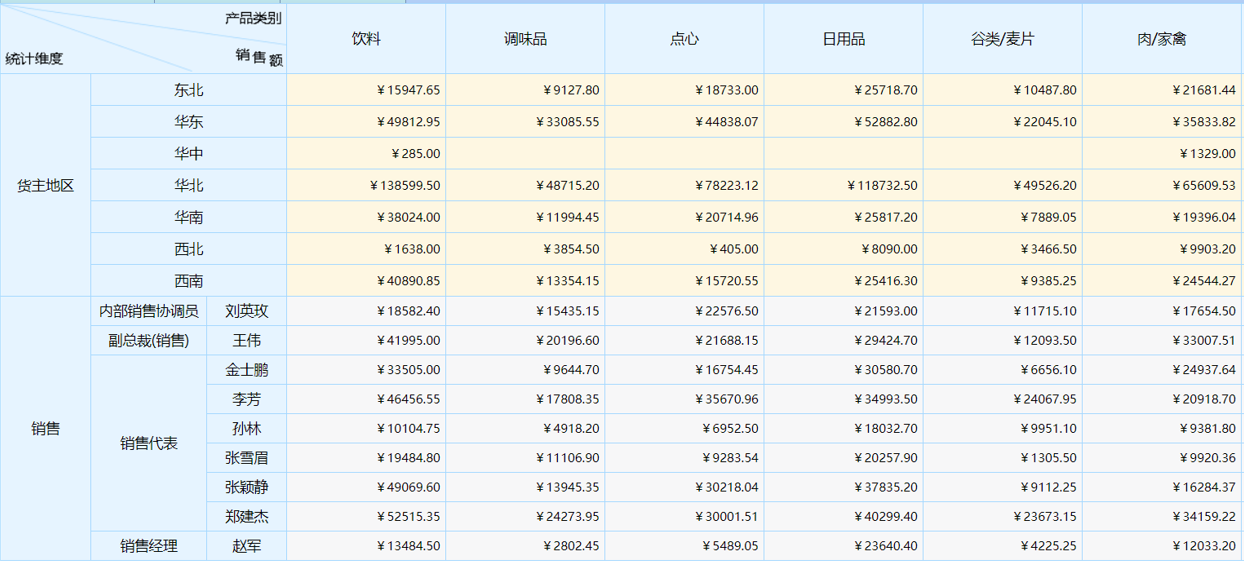
Task: Select the salesperson name 张雪眉
Action: point(247,458)
